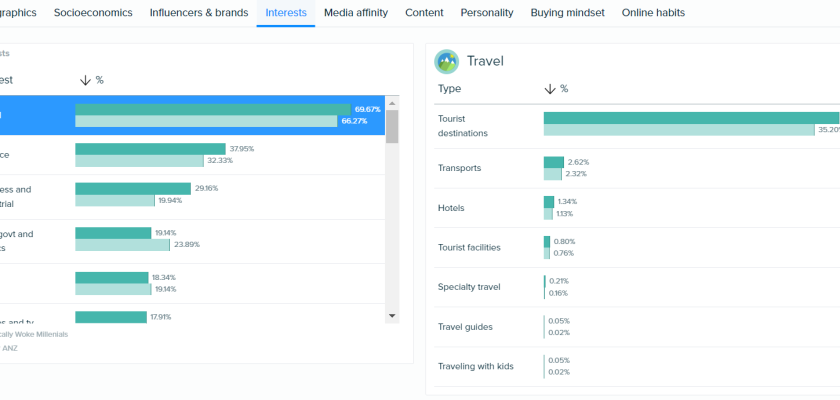Viewport: 840px width, 400px height.
Task: Click the scrollbar up arrow in the interests list
Action: coord(392,102)
